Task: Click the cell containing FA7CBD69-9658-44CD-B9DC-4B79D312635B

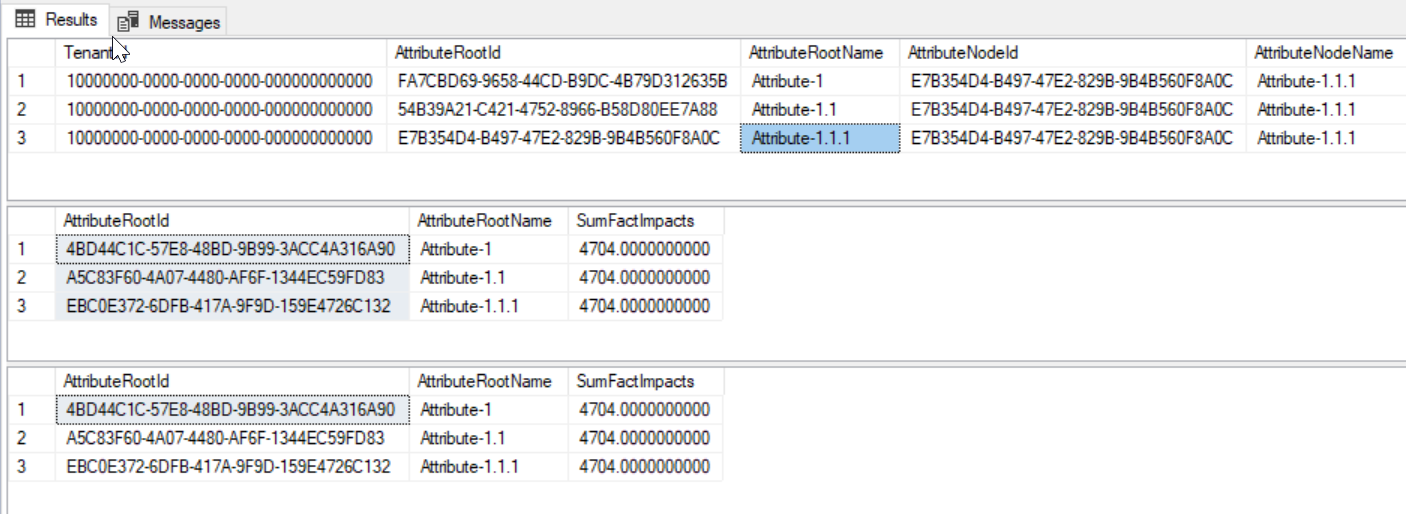Action: 562,81
